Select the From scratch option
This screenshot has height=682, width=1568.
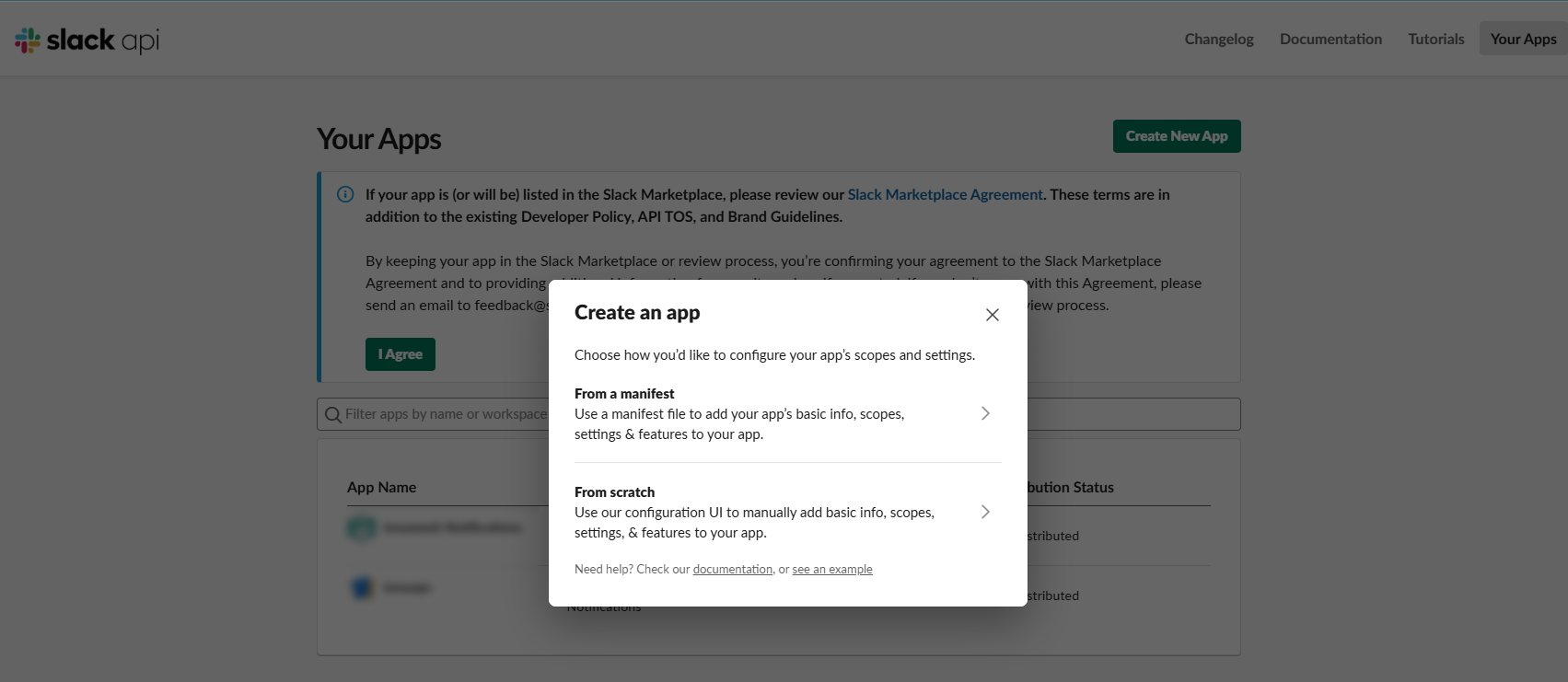[x=787, y=512]
